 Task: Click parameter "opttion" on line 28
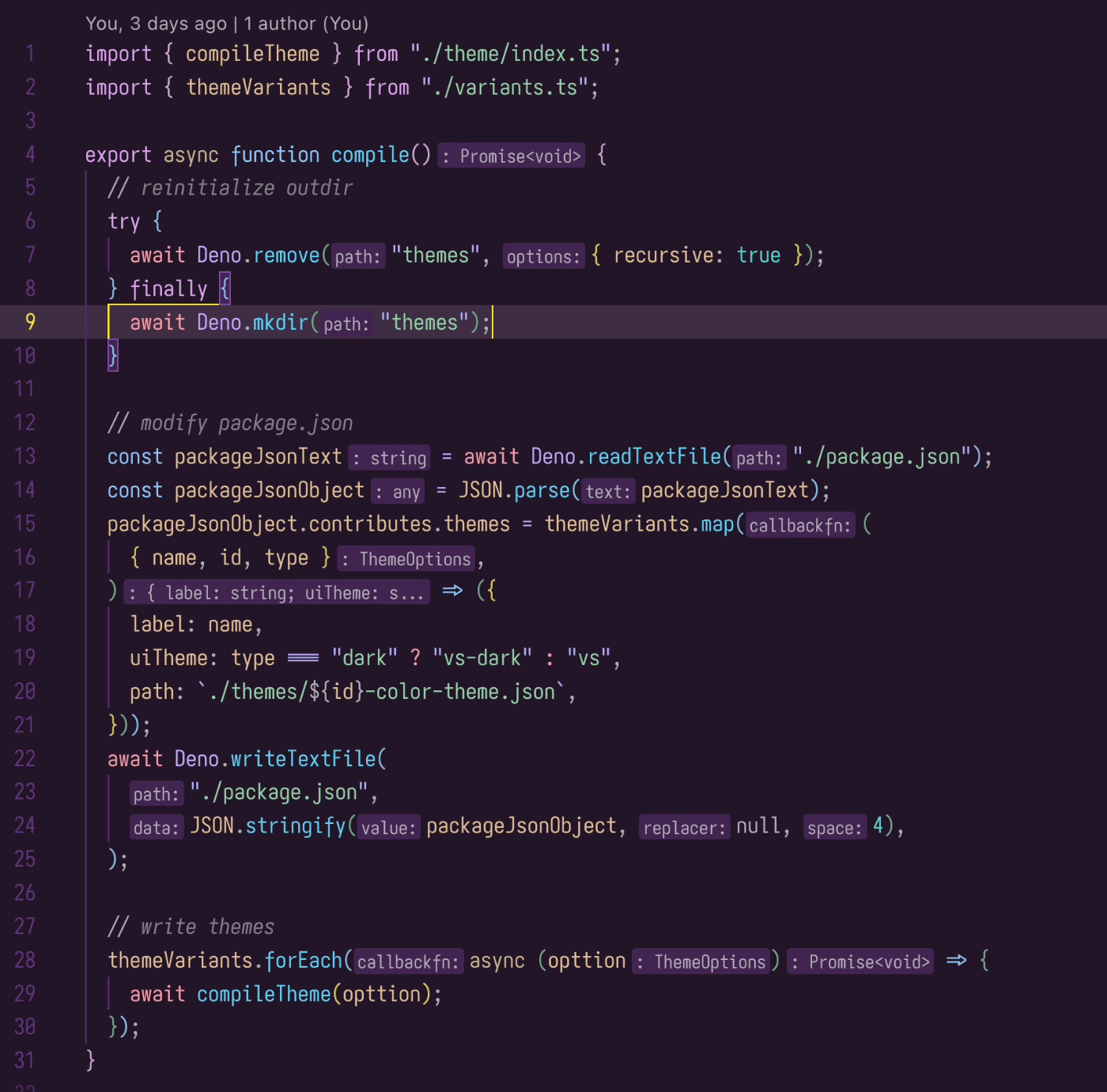[587, 960]
